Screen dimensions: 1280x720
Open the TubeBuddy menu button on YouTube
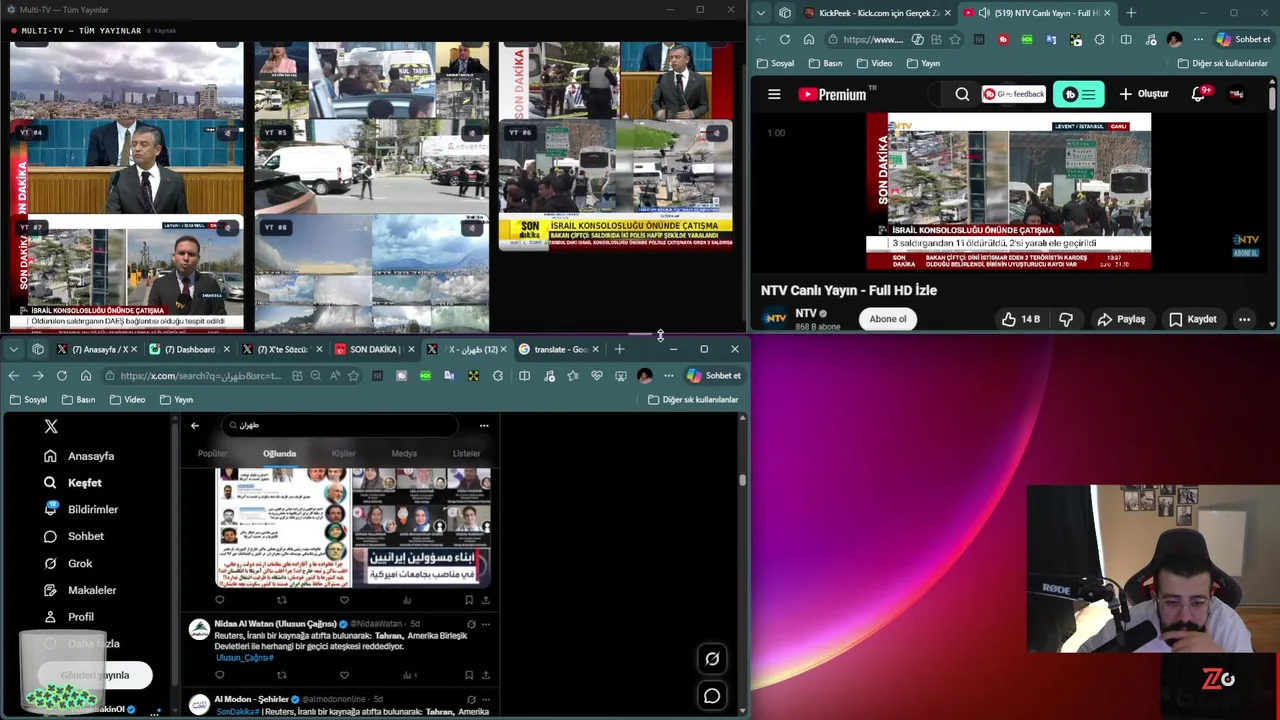coord(1079,94)
